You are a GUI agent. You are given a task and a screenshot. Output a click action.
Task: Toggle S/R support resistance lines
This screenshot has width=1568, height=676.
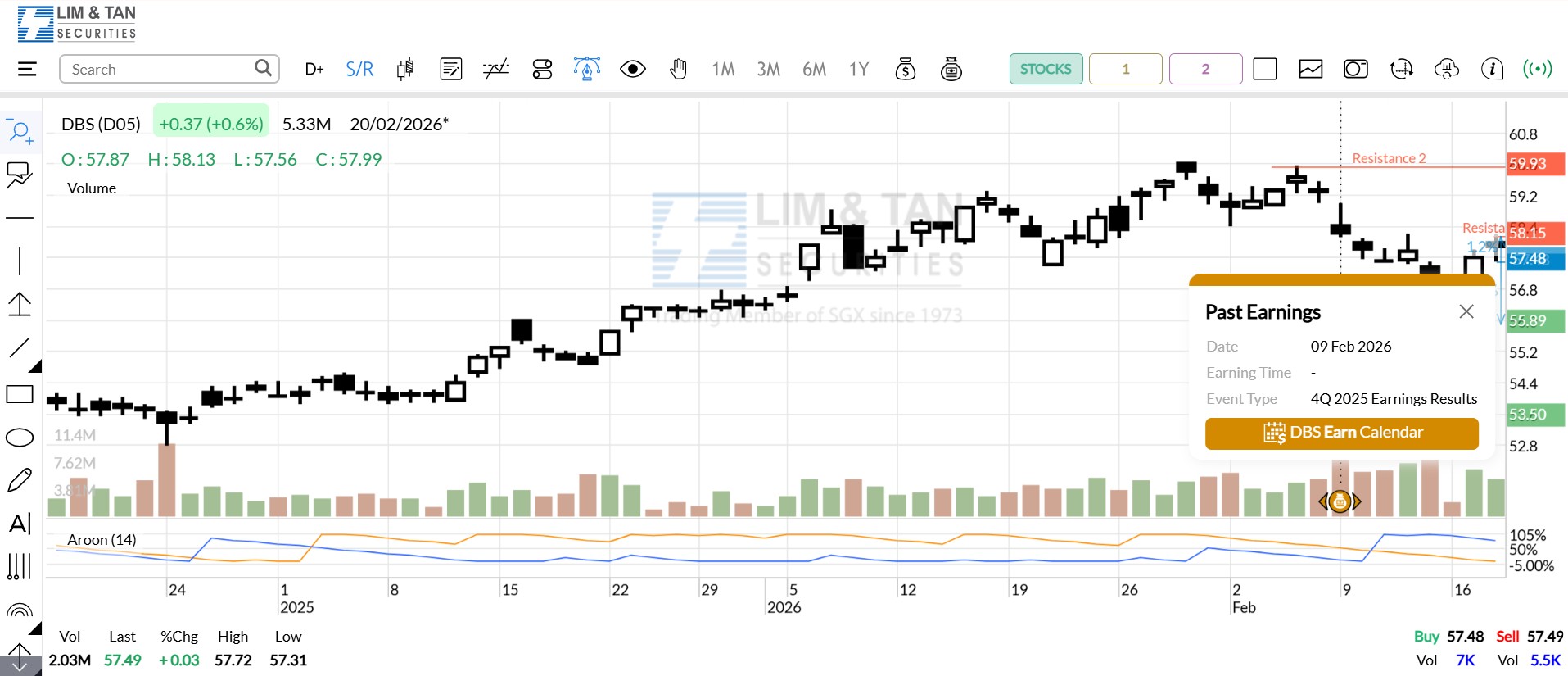[x=359, y=69]
